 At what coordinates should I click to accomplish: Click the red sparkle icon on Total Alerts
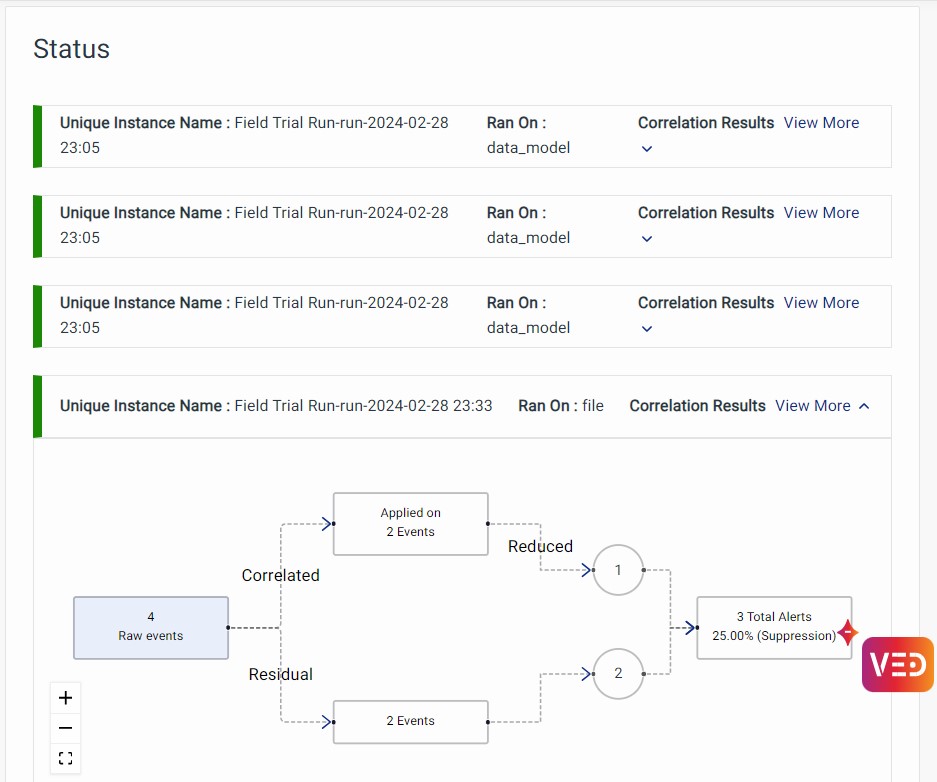847,633
